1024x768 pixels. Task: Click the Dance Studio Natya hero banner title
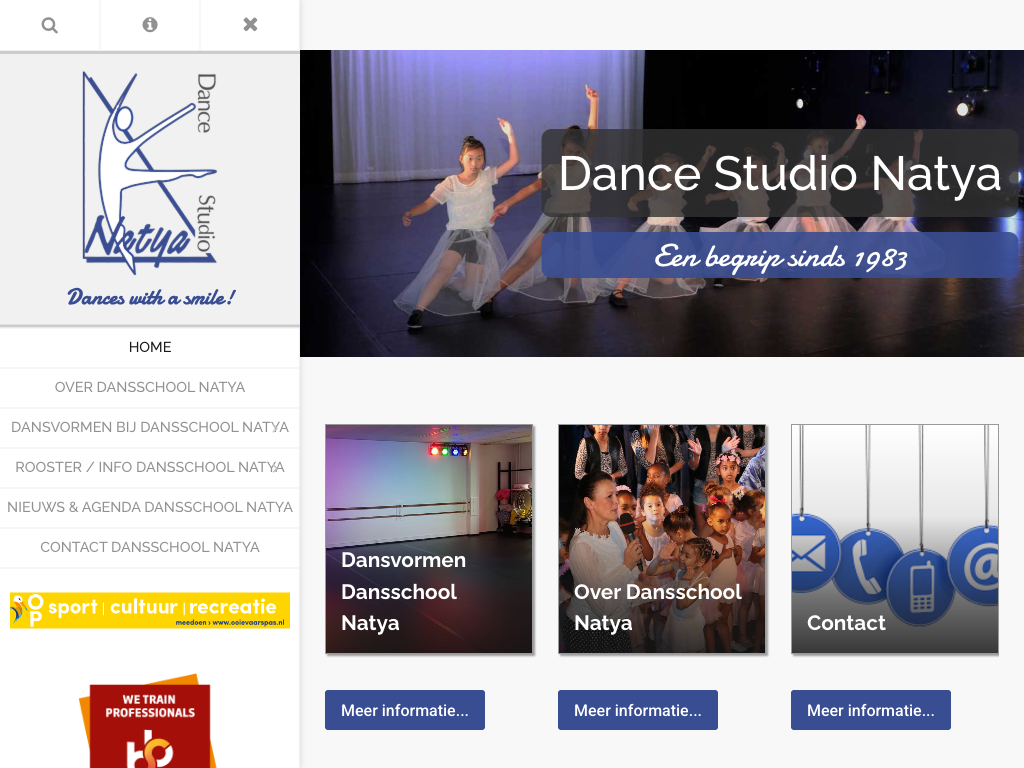[x=779, y=173]
